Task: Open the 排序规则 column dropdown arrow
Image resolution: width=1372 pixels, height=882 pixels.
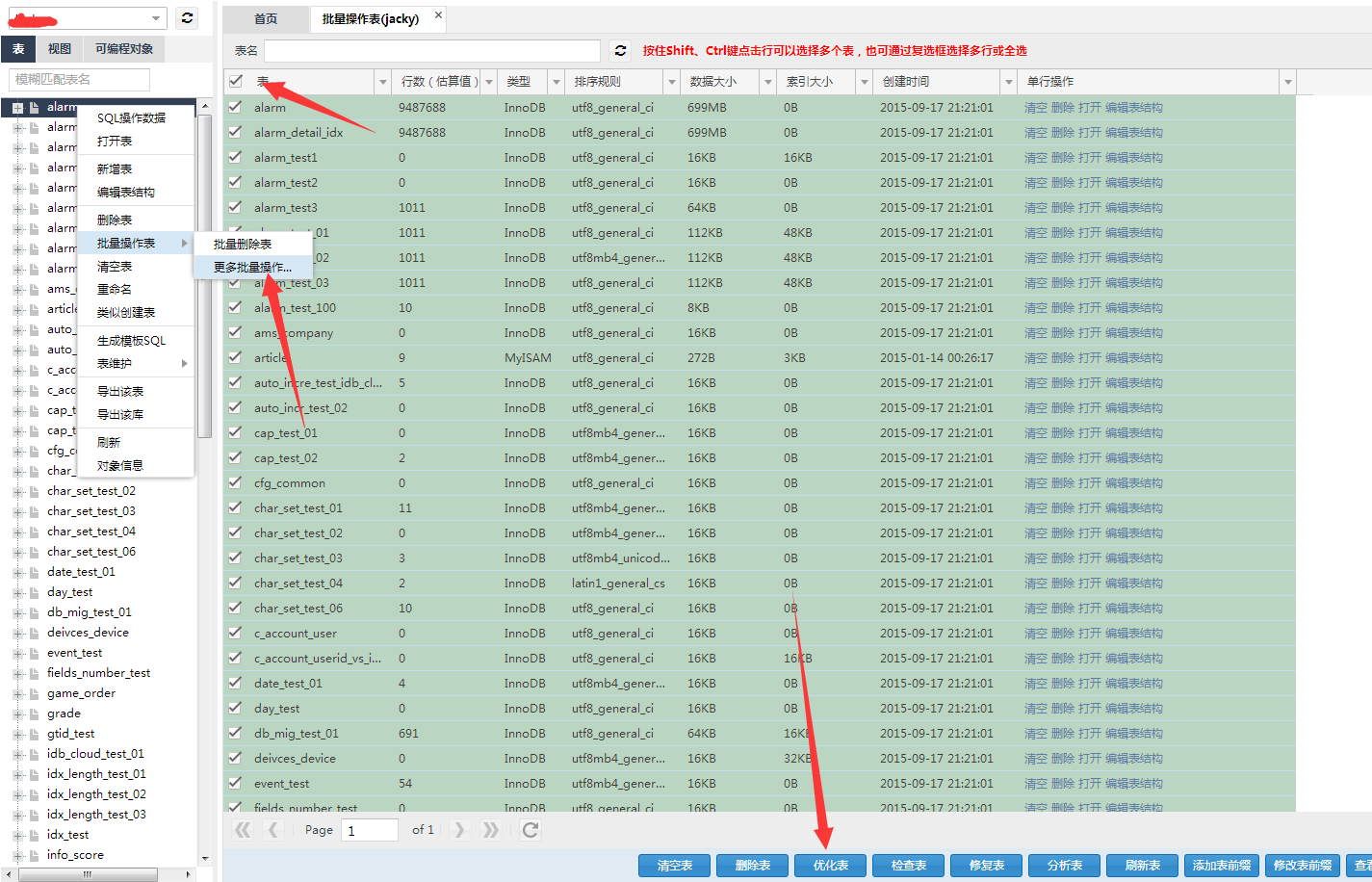Action: tap(672, 82)
